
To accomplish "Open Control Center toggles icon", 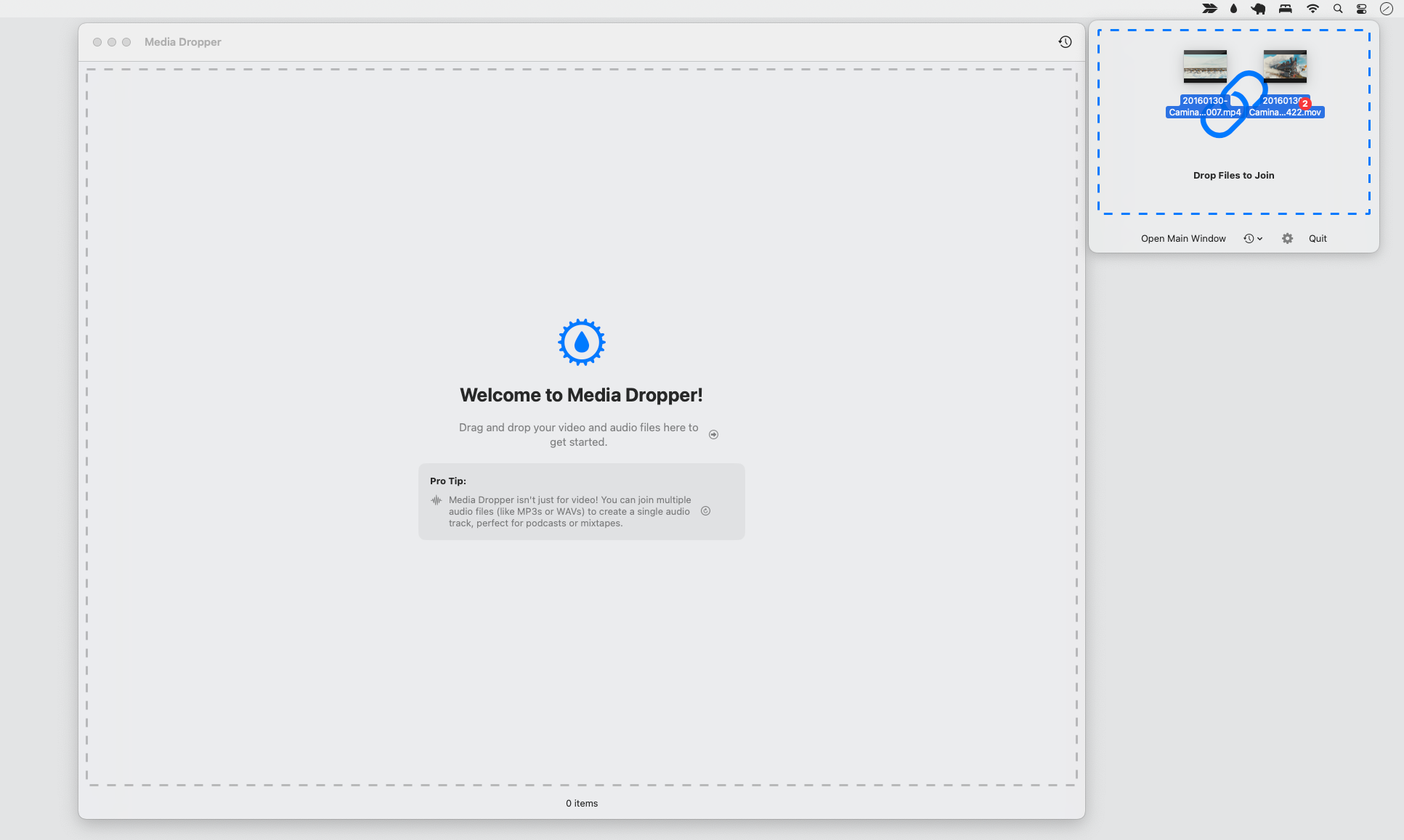I will tap(1362, 9).
